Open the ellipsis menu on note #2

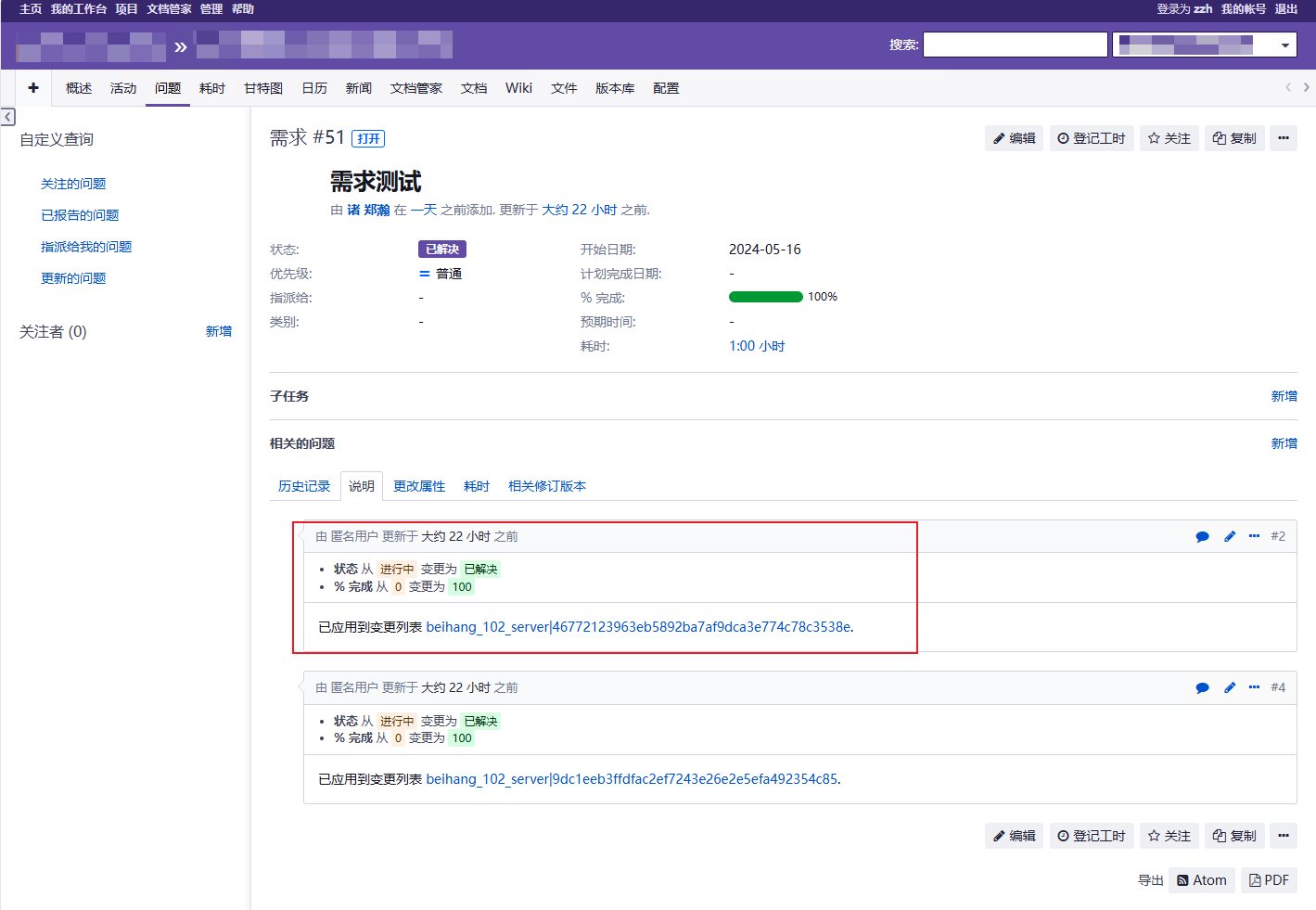click(1254, 536)
